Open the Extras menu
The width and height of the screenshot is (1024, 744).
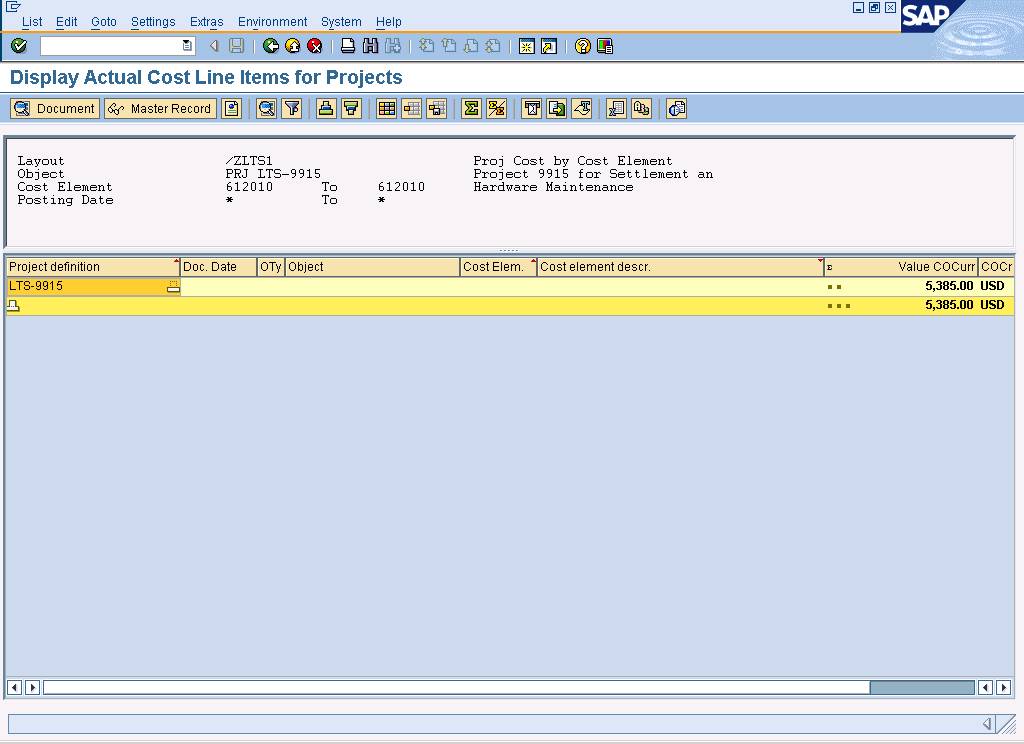click(206, 22)
